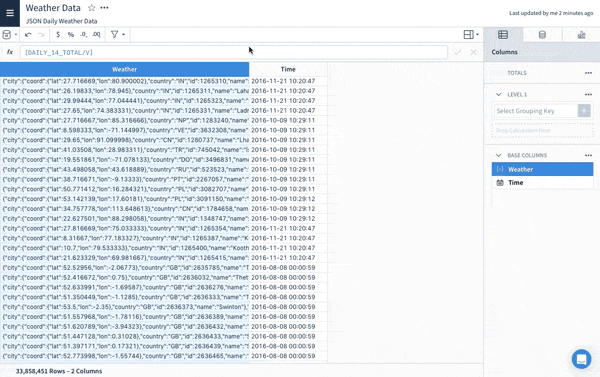Screen dimensions: 600x377
Task: Click the fx formula icon
Action: pyautogui.click(x=10, y=52)
